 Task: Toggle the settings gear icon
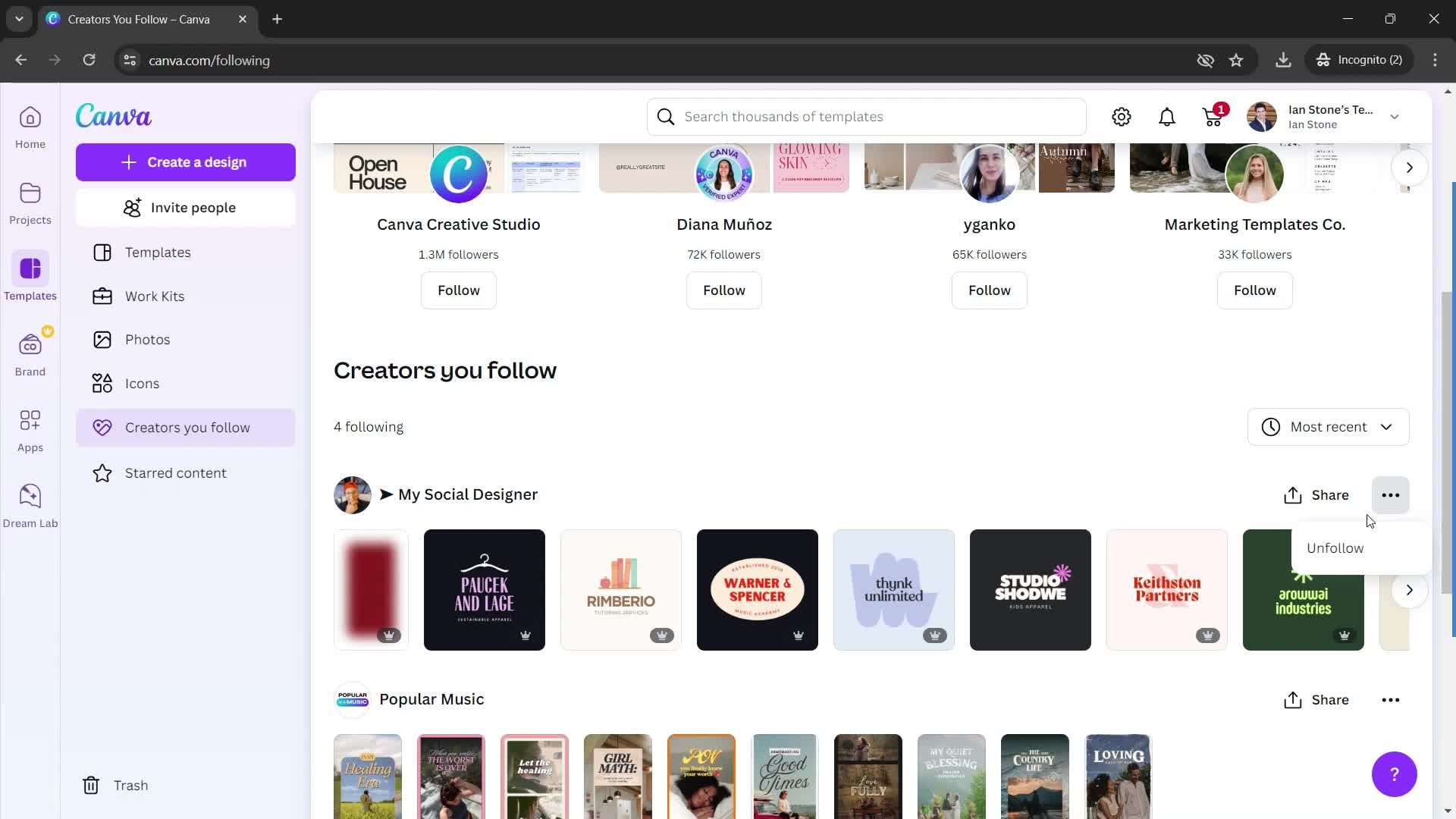coord(1122,116)
